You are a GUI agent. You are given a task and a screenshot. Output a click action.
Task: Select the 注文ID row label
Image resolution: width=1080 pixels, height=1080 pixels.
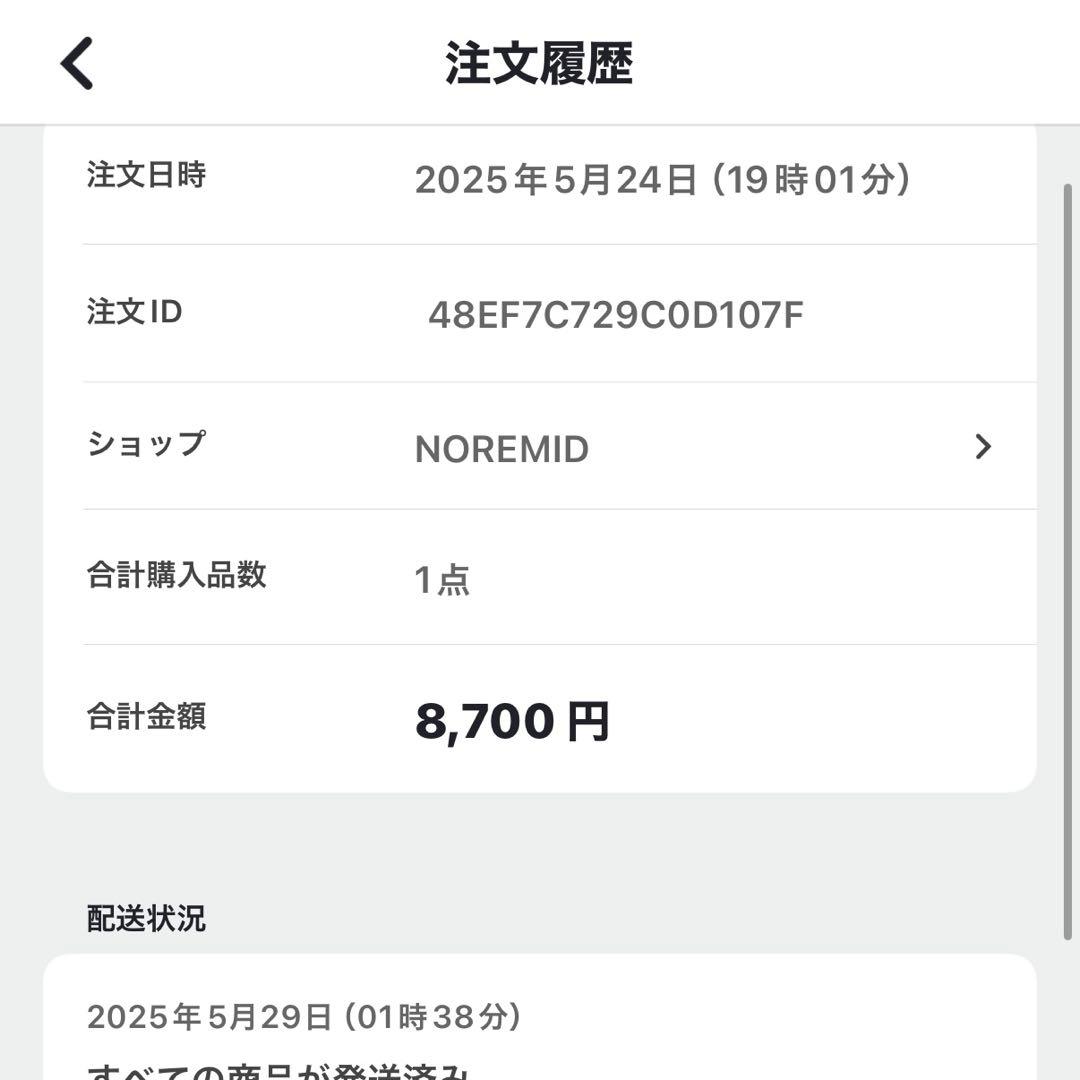point(136,313)
